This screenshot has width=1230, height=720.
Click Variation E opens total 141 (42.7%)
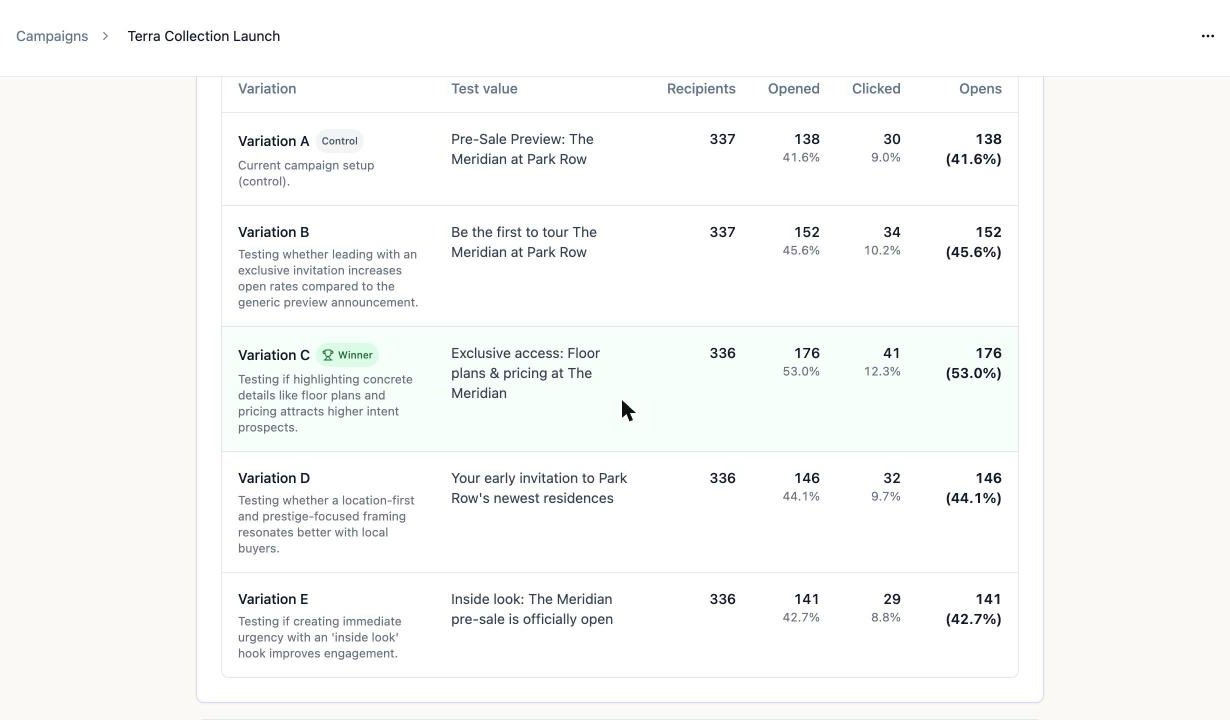coord(974,609)
